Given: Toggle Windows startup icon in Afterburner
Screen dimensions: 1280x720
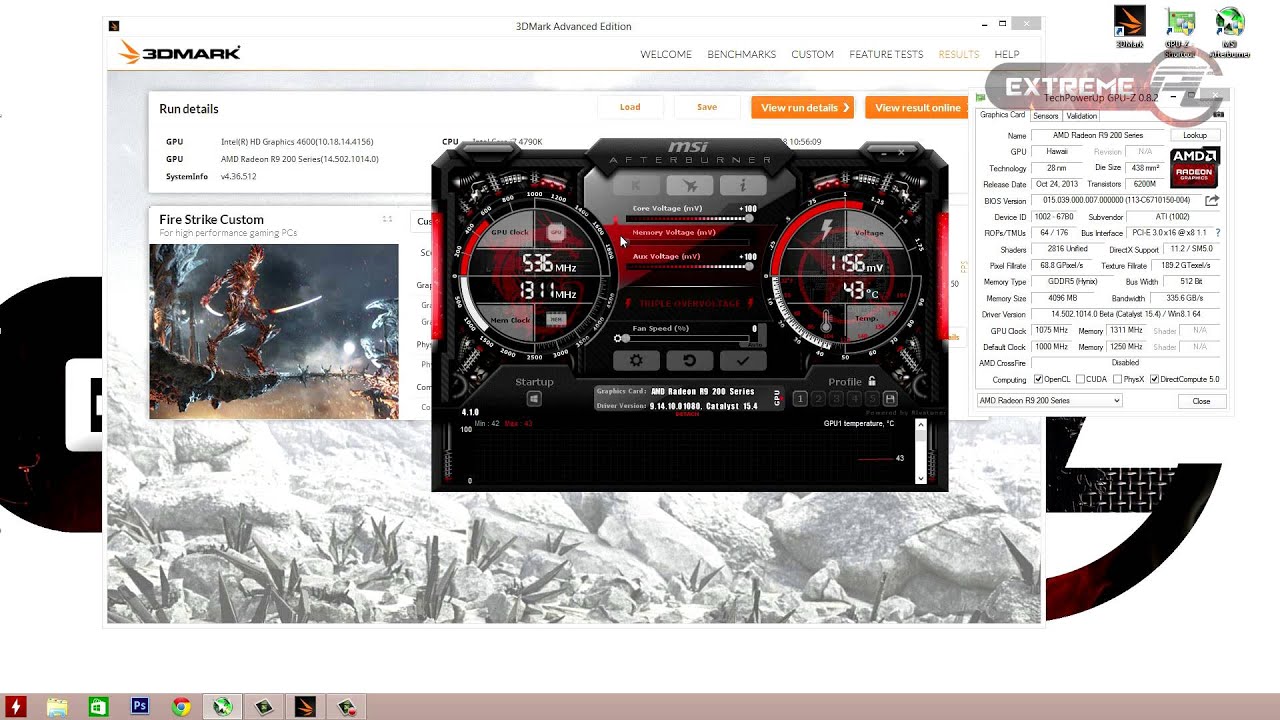Looking at the screenshot, I should 534,399.
